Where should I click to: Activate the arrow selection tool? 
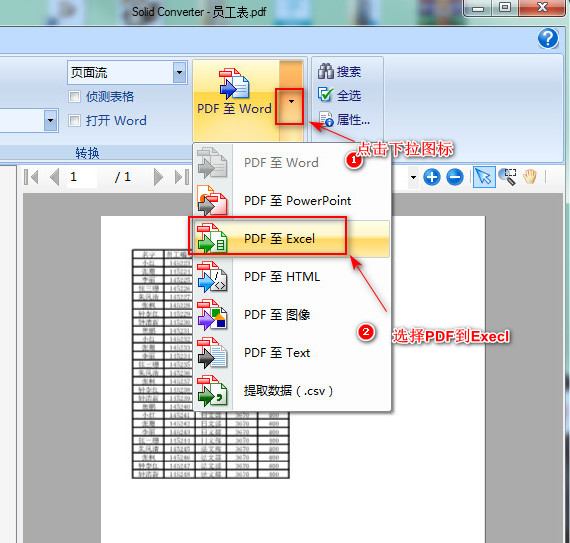(x=484, y=177)
